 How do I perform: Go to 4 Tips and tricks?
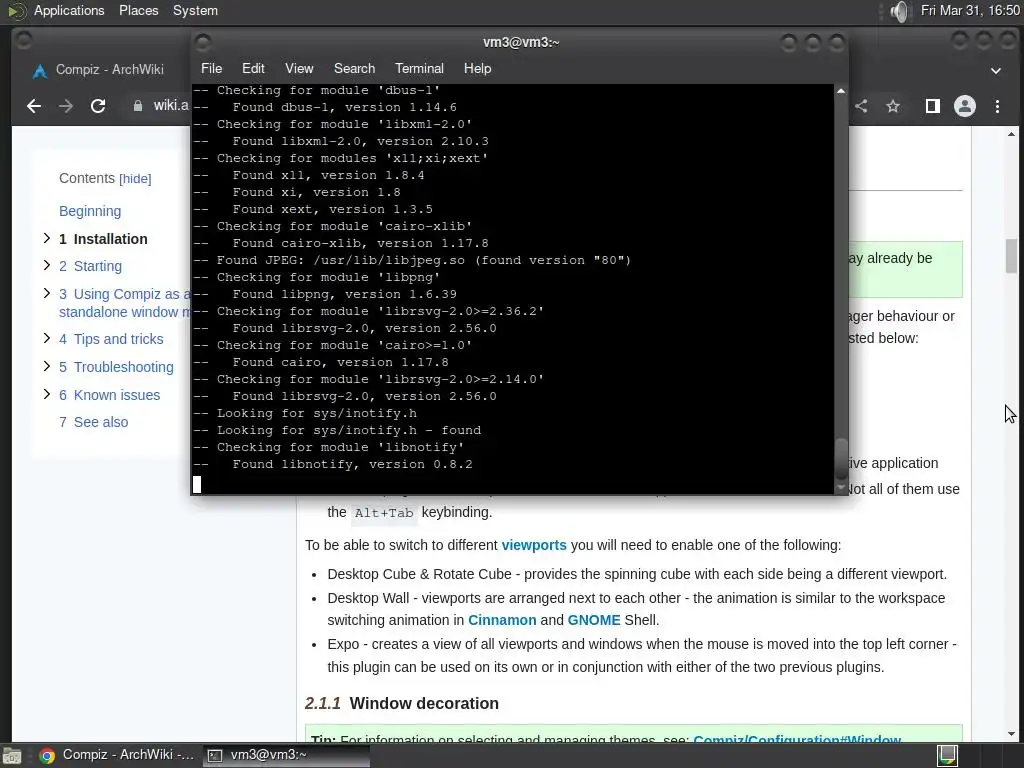(x=111, y=339)
